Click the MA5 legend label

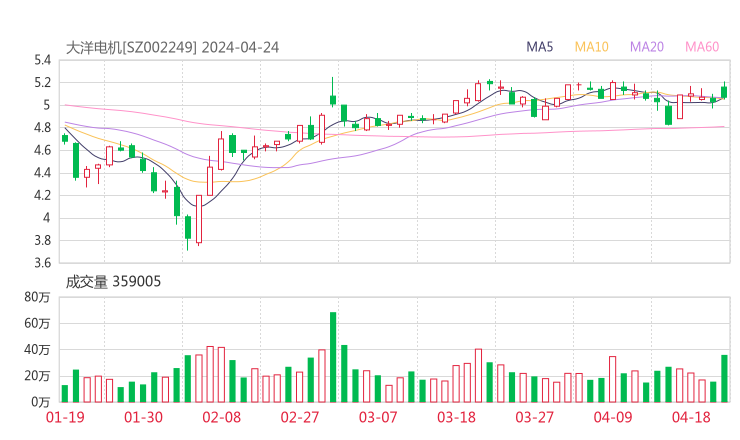pos(539,47)
